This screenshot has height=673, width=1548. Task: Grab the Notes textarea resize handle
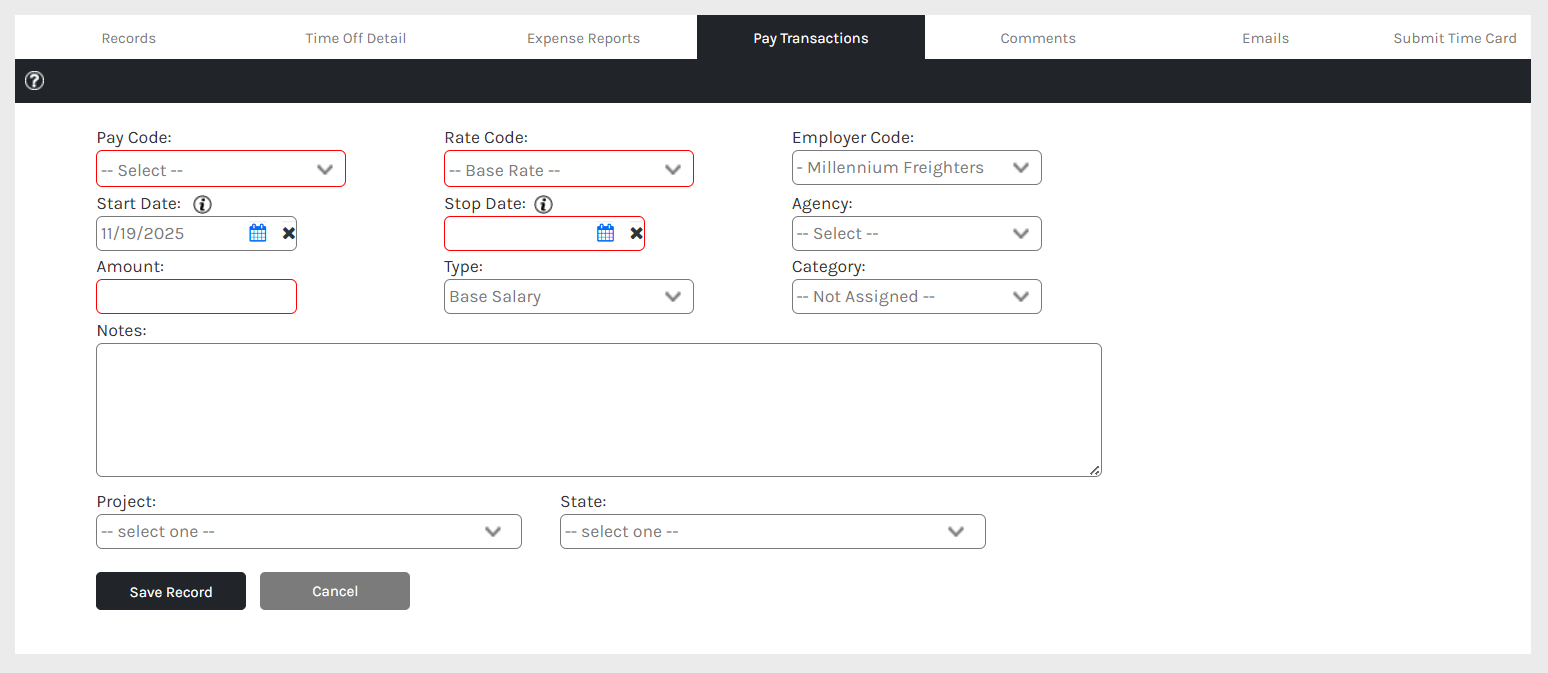[x=1095, y=470]
